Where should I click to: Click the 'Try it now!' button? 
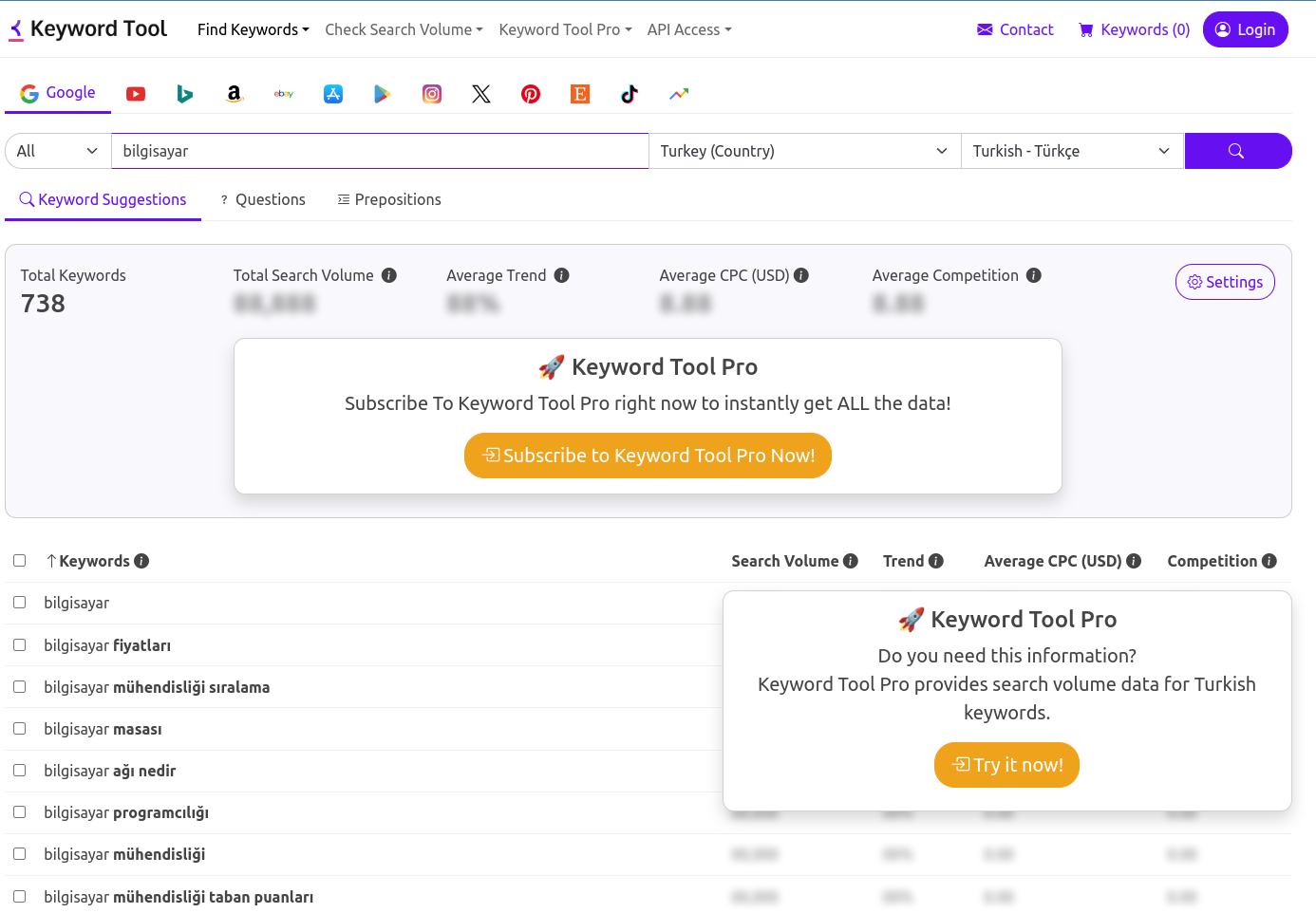coord(1006,765)
